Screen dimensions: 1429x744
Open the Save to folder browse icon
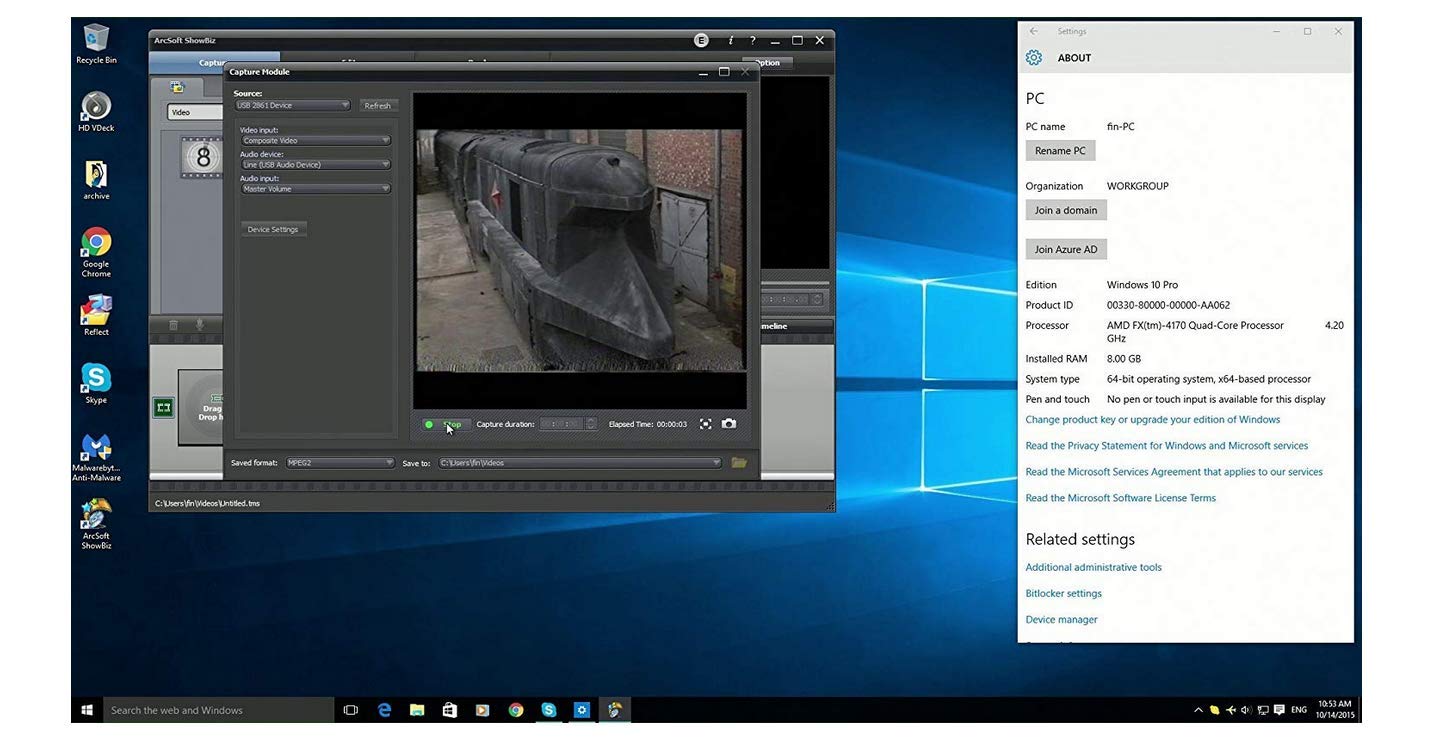(x=739, y=463)
